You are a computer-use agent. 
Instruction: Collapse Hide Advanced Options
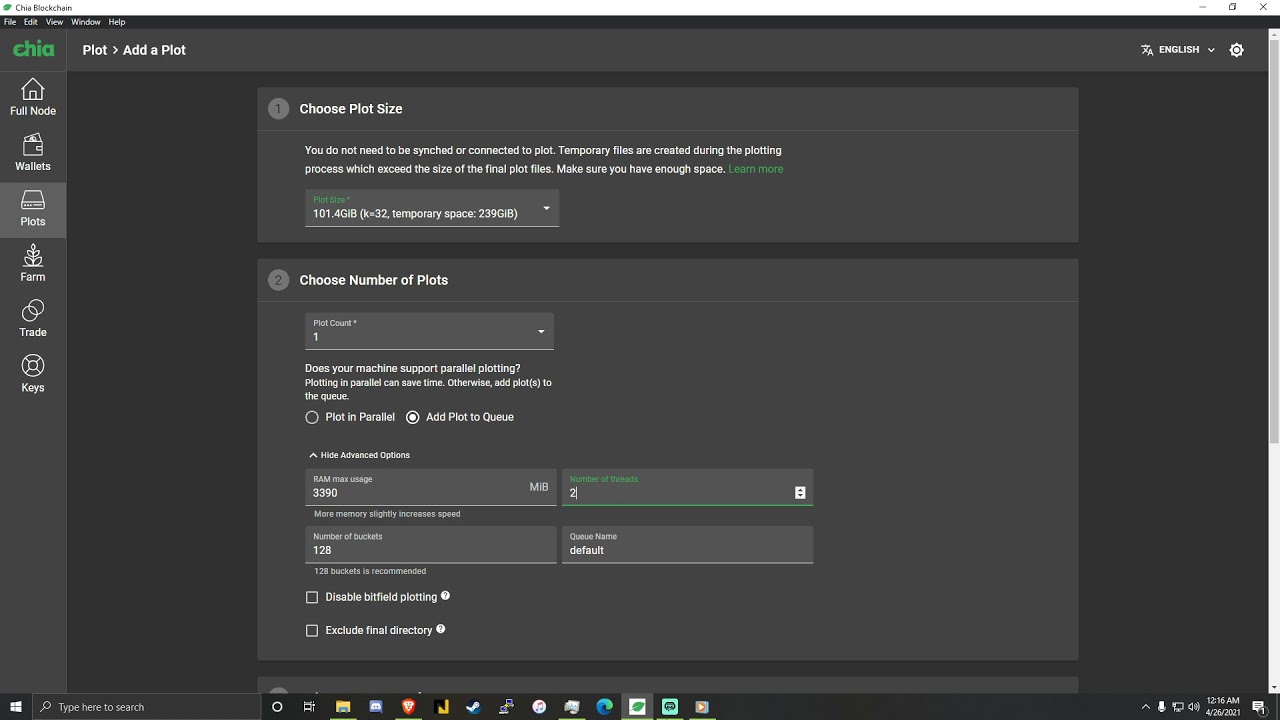pos(359,455)
